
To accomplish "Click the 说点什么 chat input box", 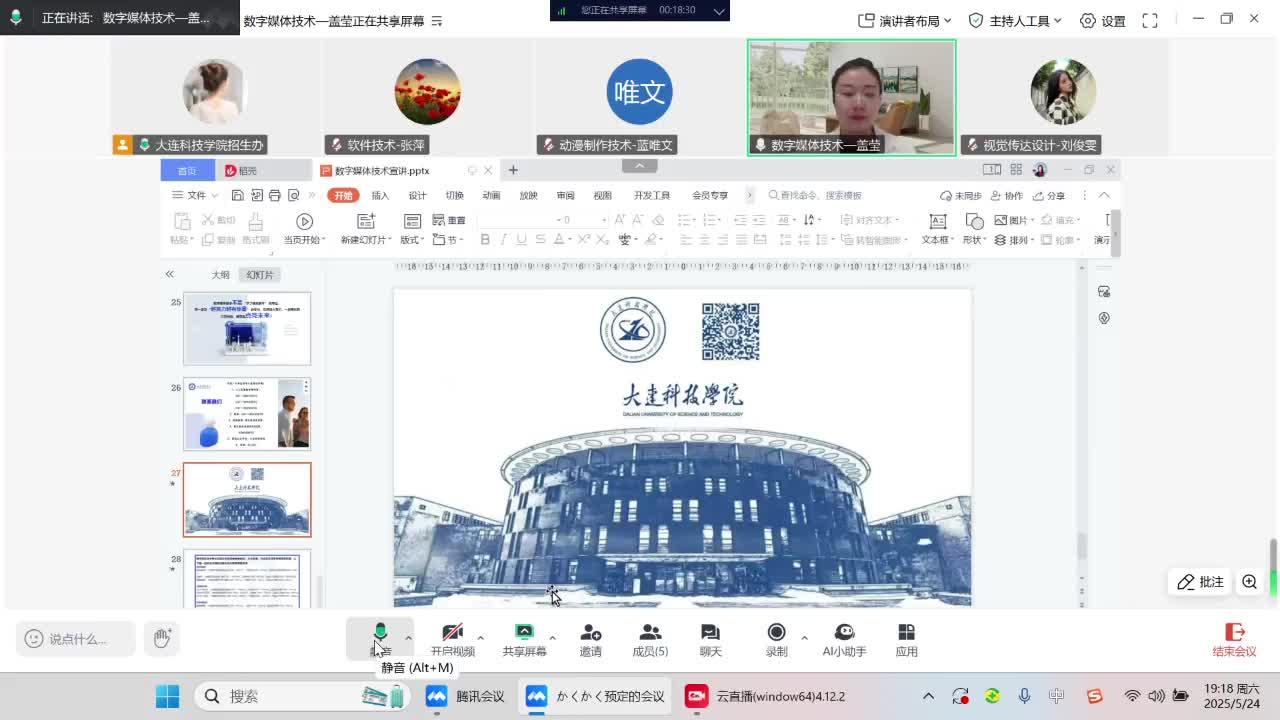I will coord(76,639).
